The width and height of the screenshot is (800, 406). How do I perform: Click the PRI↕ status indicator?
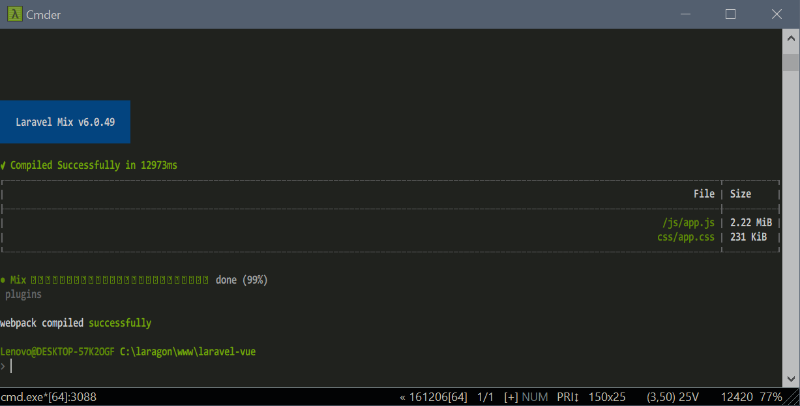point(567,397)
